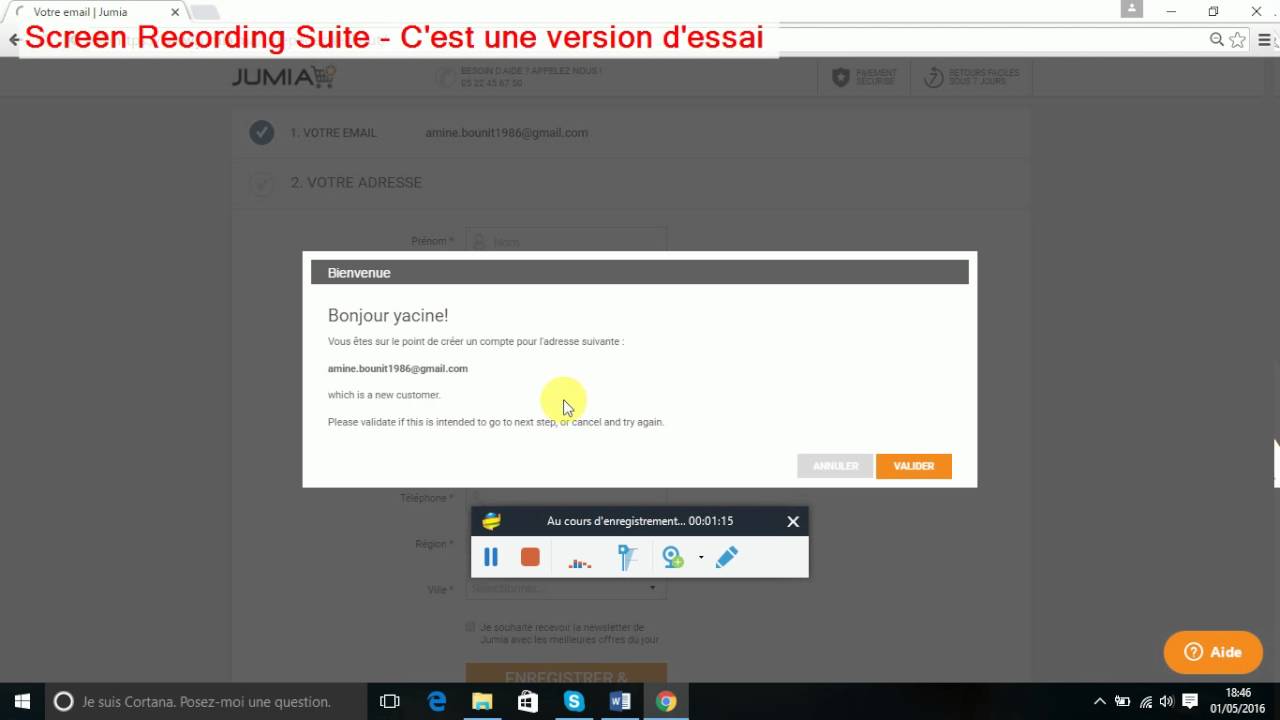Open the Windows Store taskbar icon
This screenshot has height=720, width=1280.
pyautogui.click(x=528, y=702)
